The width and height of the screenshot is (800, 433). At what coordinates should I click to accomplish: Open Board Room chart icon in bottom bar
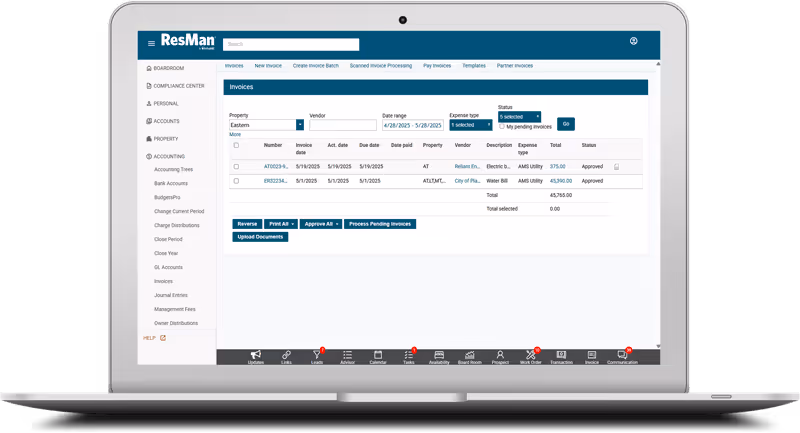click(x=469, y=356)
